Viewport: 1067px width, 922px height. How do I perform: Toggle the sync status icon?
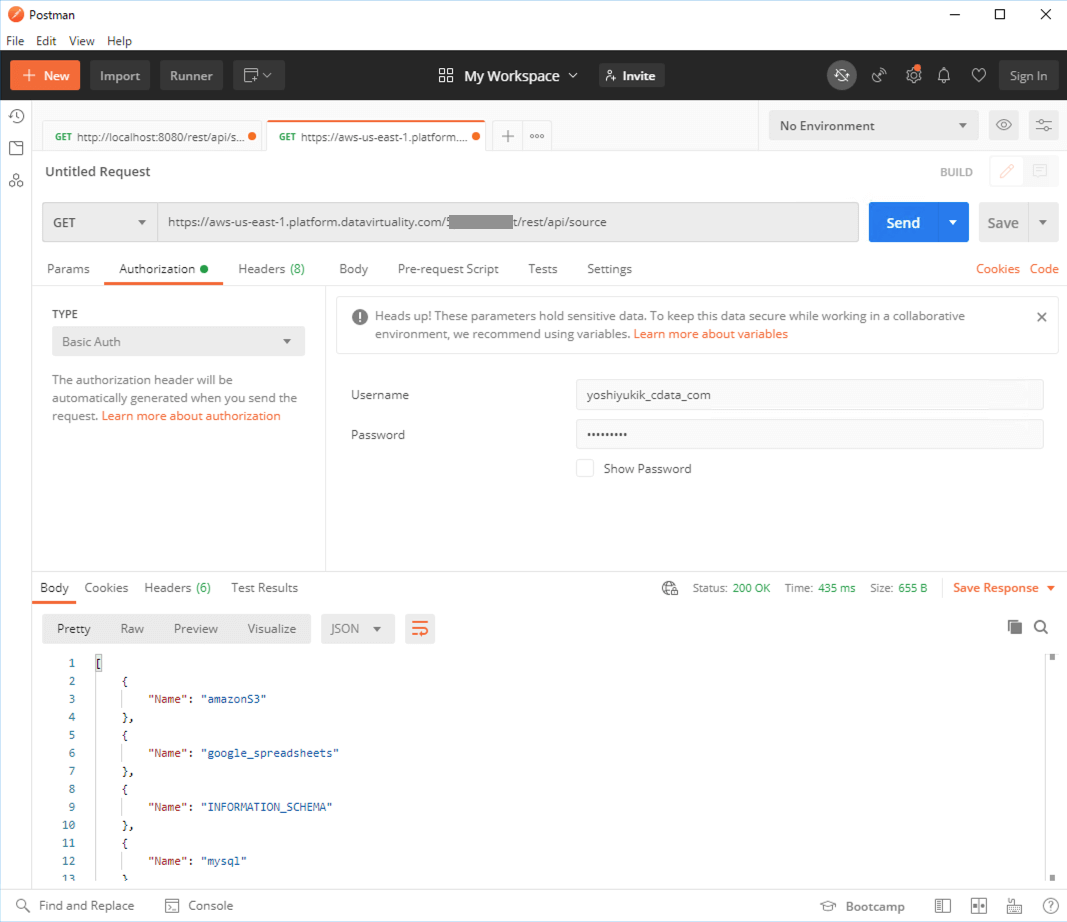841,75
